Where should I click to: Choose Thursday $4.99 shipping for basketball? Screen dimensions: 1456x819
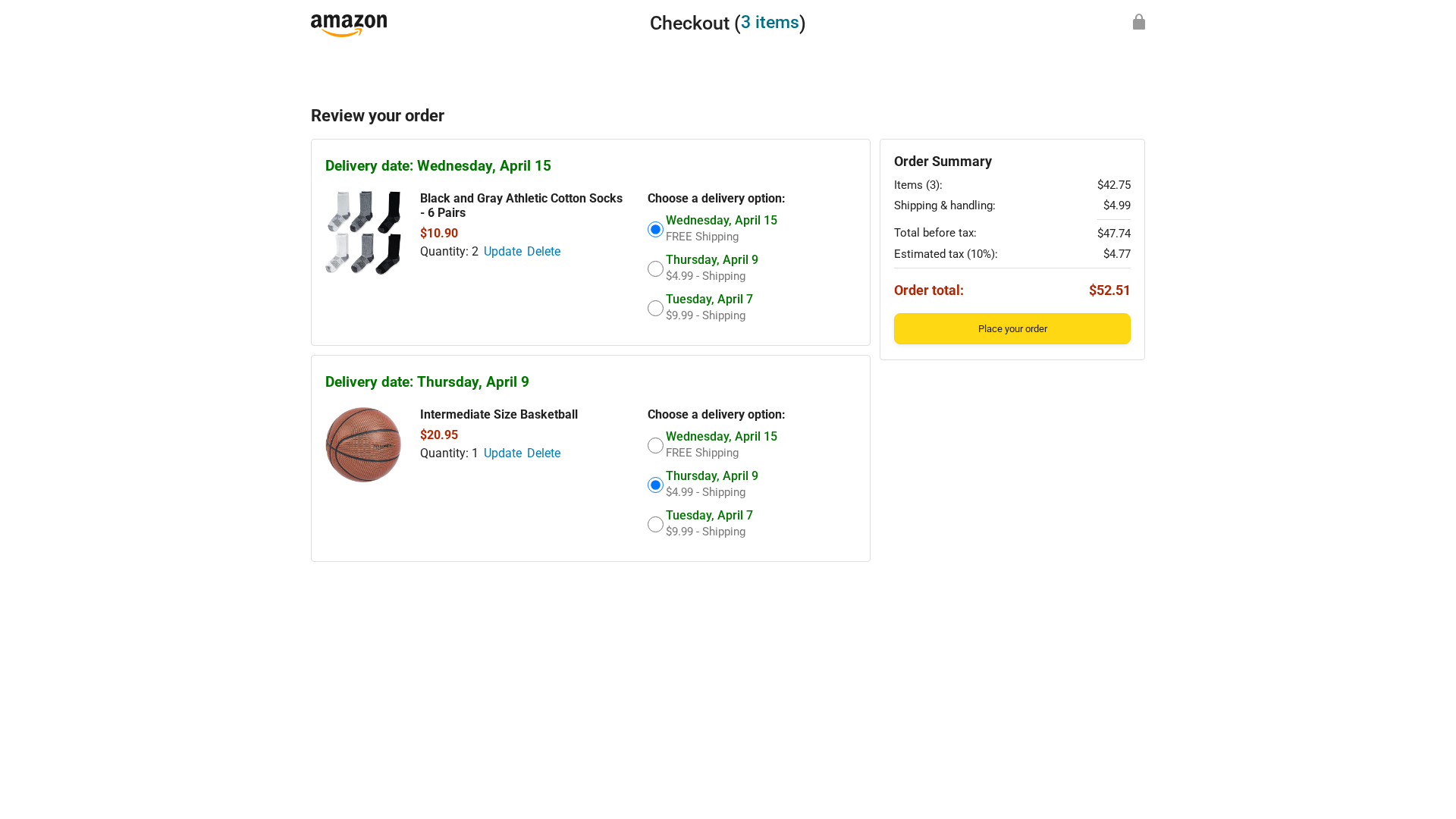point(656,485)
